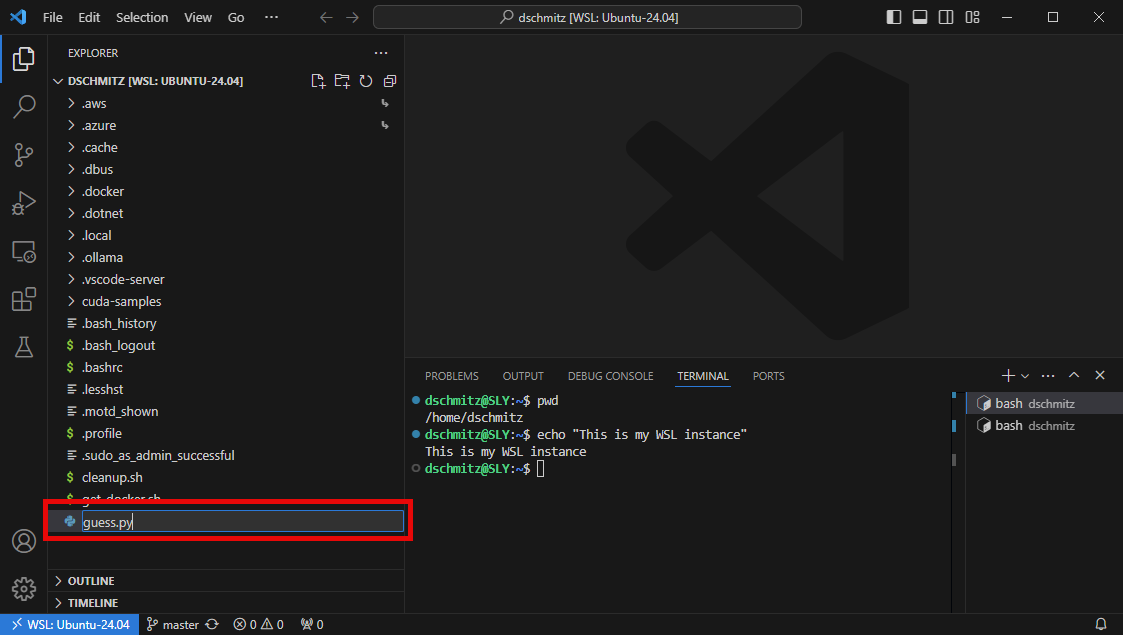The height and width of the screenshot is (635, 1123).
Task: Toggle the primary side bar visibility
Action: (x=893, y=17)
